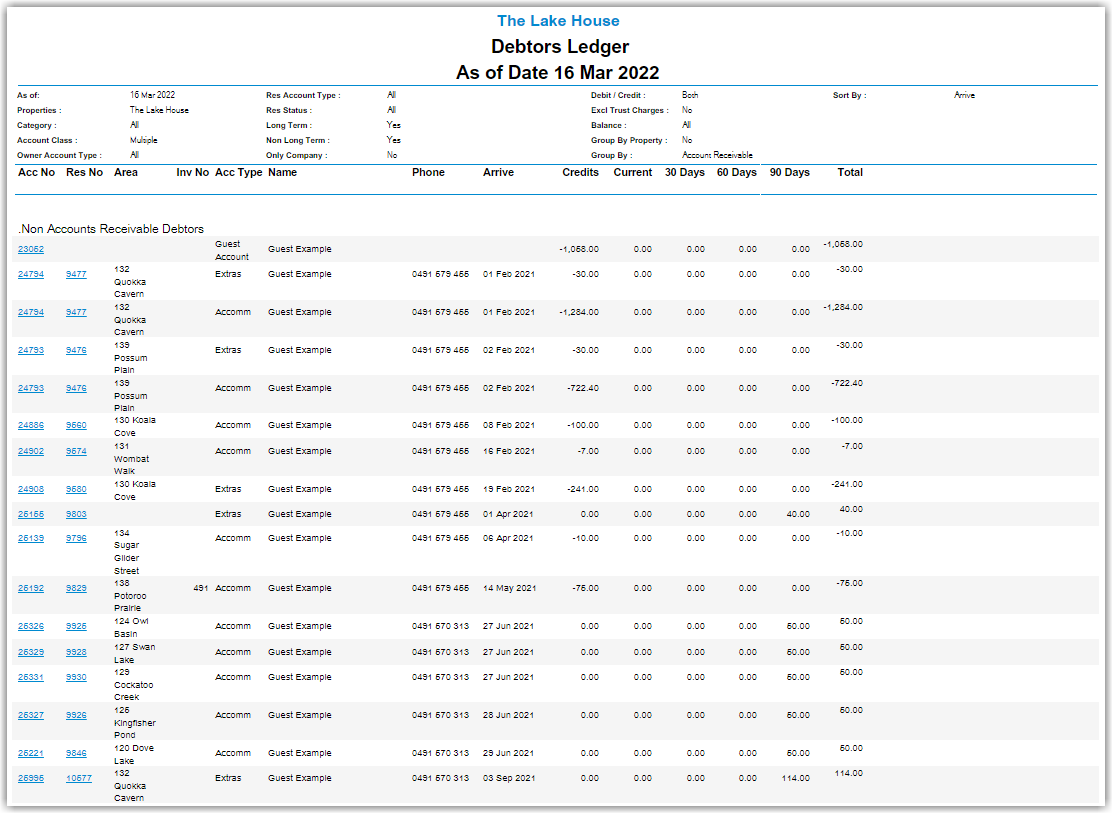Open reservation 9476 on the Extras row

76,351
